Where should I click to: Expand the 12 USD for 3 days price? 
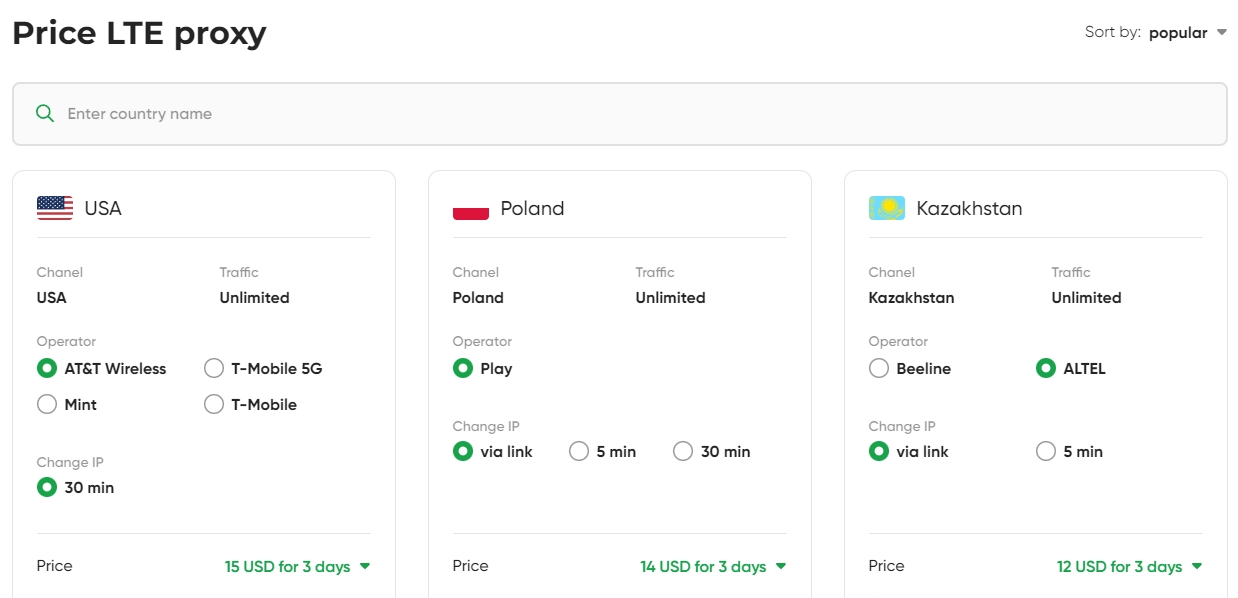coord(1130,566)
